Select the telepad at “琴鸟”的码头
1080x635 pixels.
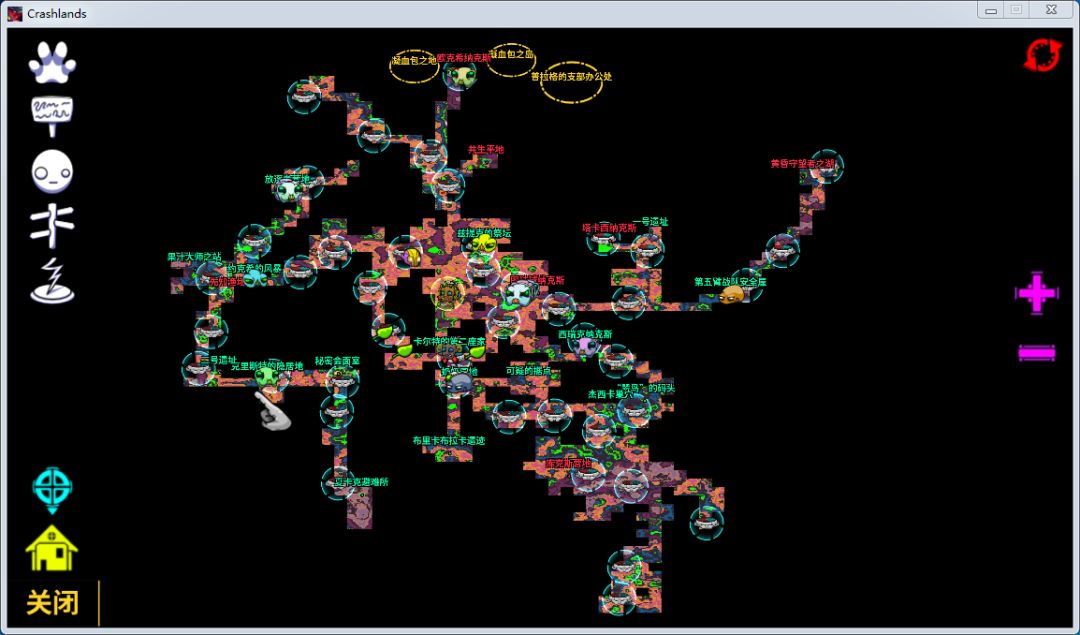tap(634, 410)
